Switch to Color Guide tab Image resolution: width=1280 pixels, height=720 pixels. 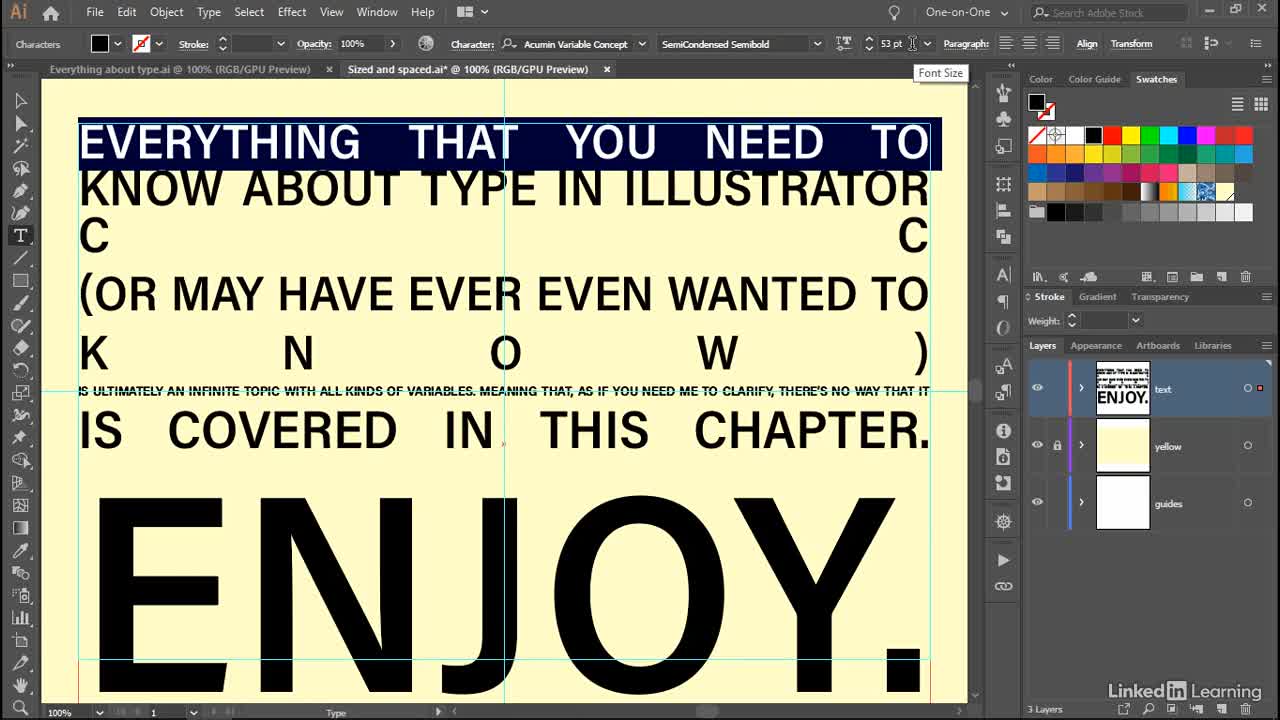pyautogui.click(x=1094, y=79)
